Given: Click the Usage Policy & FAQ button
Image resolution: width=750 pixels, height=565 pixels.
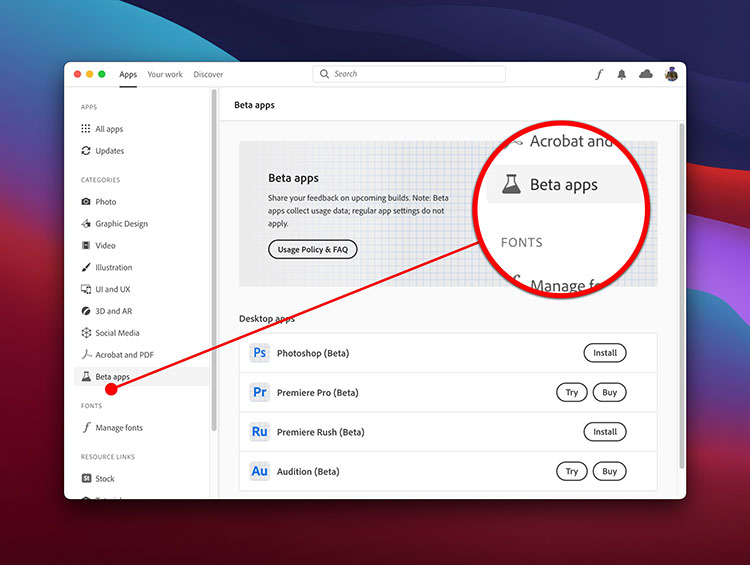Looking at the screenshot, I should [x=313, y=249].
